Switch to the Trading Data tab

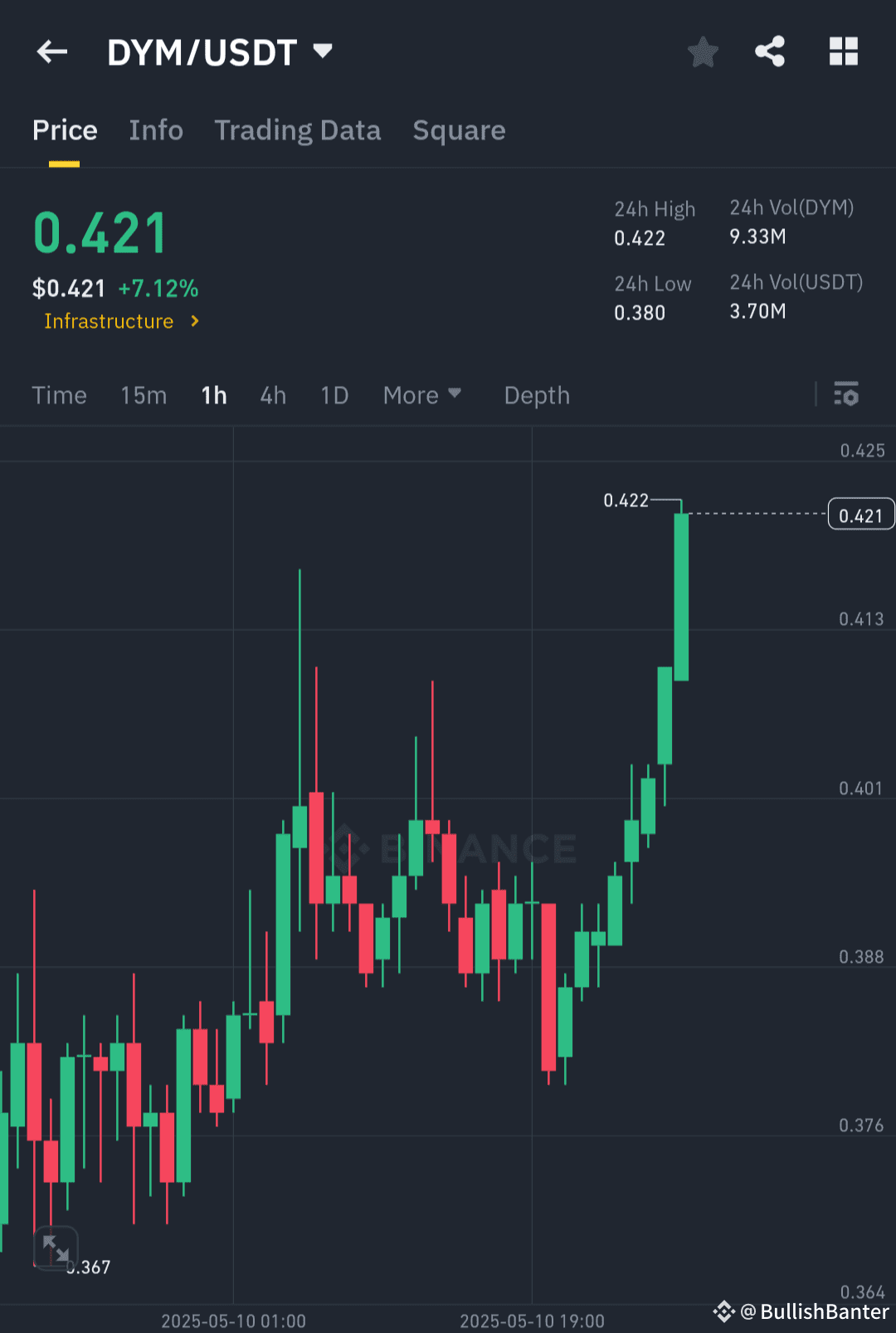[x=298, y=130]
